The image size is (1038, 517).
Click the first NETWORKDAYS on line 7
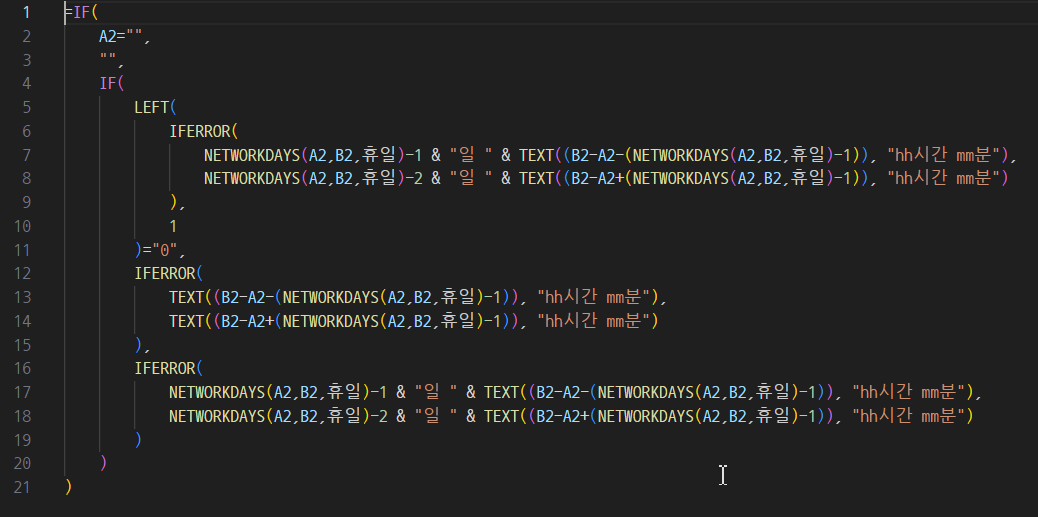point(252,155)
